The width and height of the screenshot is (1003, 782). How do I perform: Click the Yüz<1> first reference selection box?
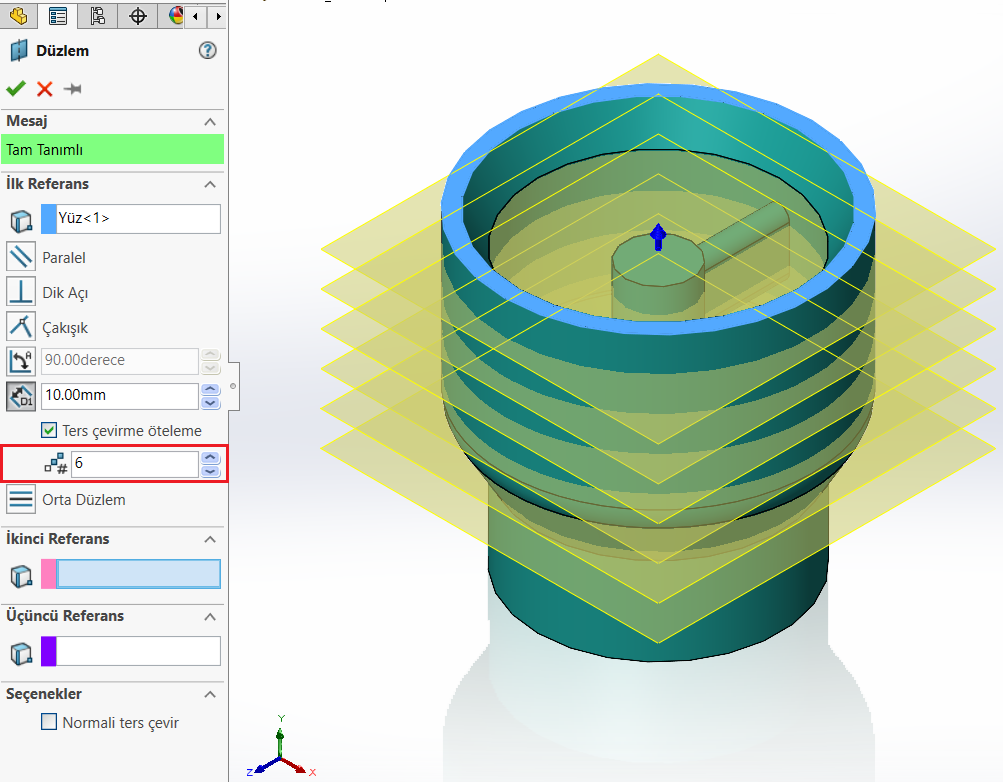(x=138, y=218)
